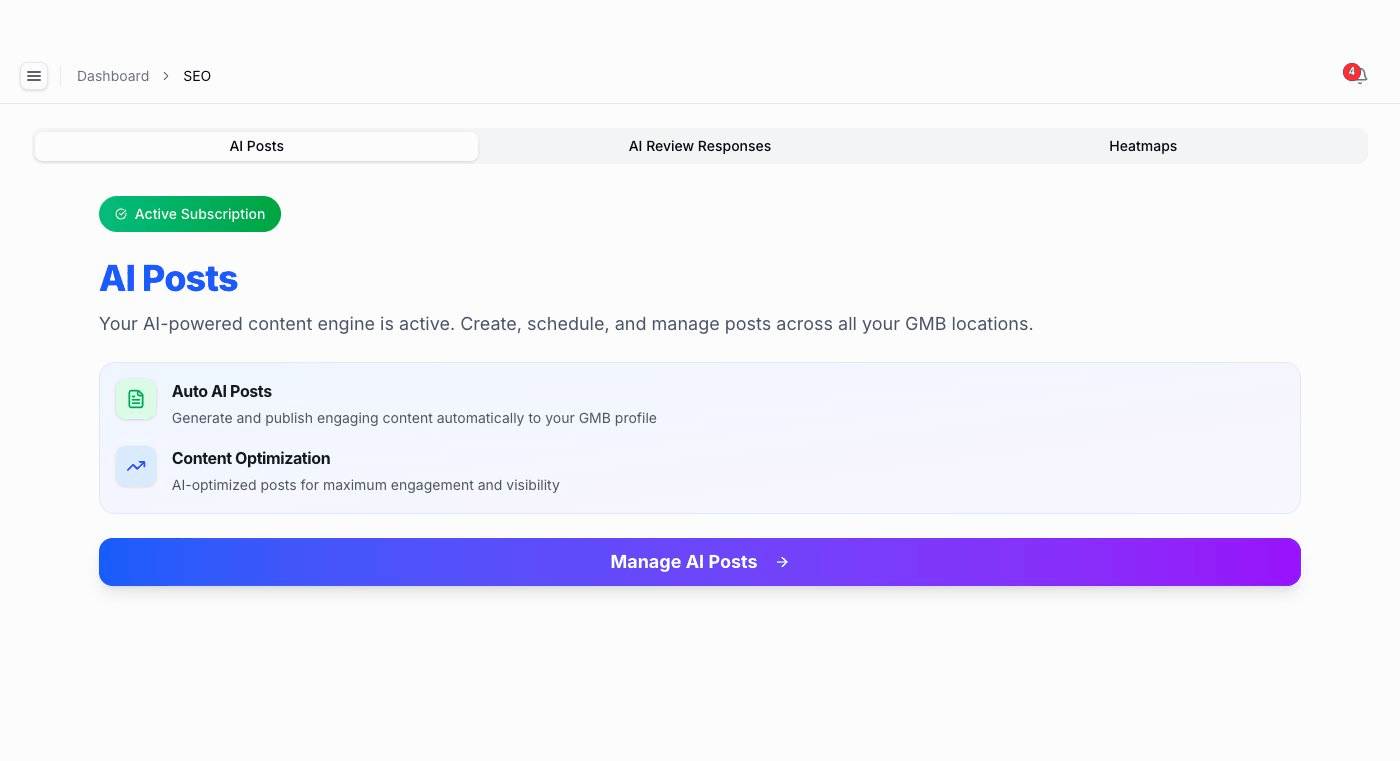Click the checkmark icon on Active Subscription badge

point(121,214)
